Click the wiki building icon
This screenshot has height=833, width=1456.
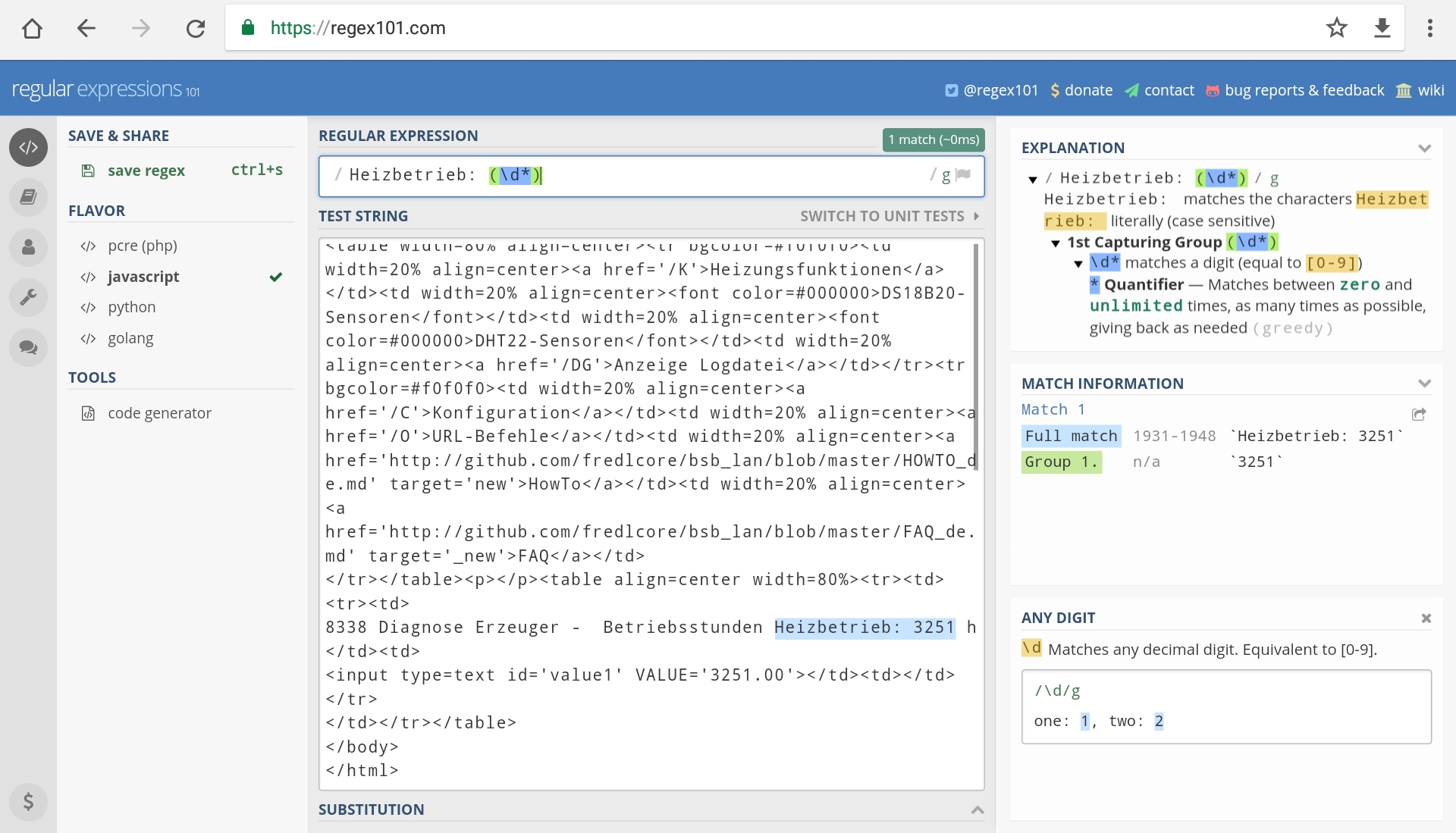coord(1404,91)
